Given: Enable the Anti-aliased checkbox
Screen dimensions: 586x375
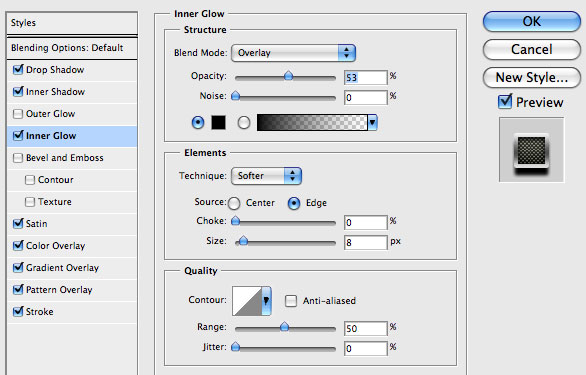Looking at the screenshot, I should point(291,301).
